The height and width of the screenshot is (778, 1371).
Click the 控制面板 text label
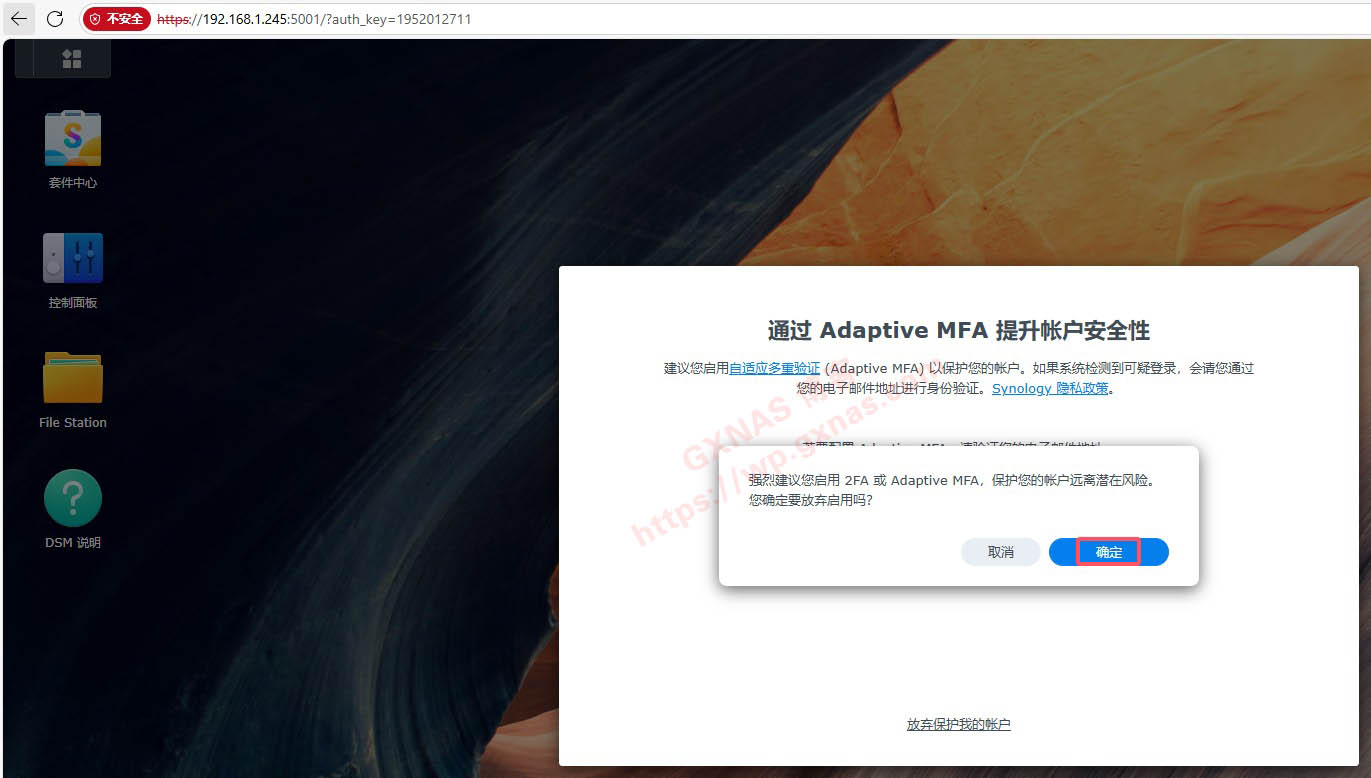pos(73,303)
